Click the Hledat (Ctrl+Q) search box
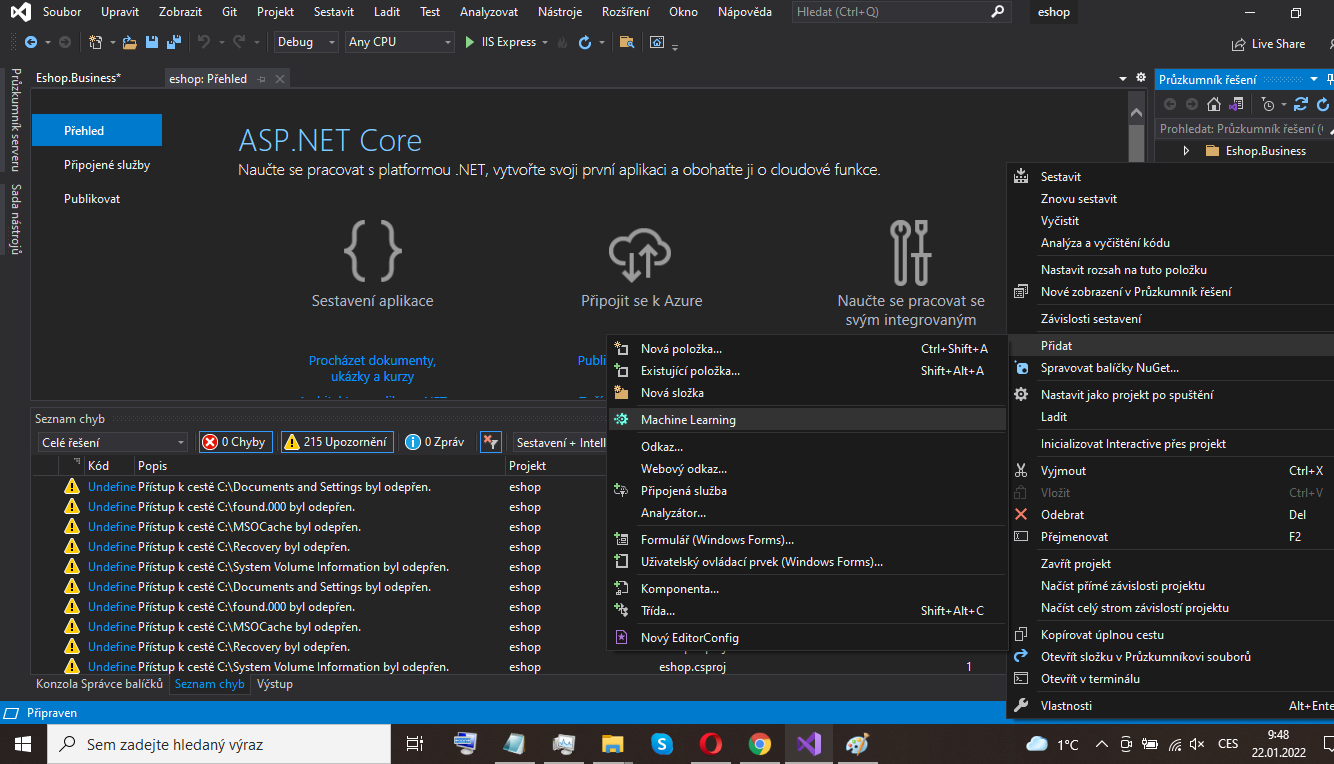Image resolution: width=1334 pixels, height=764 pixels. [x=901, y=12]
